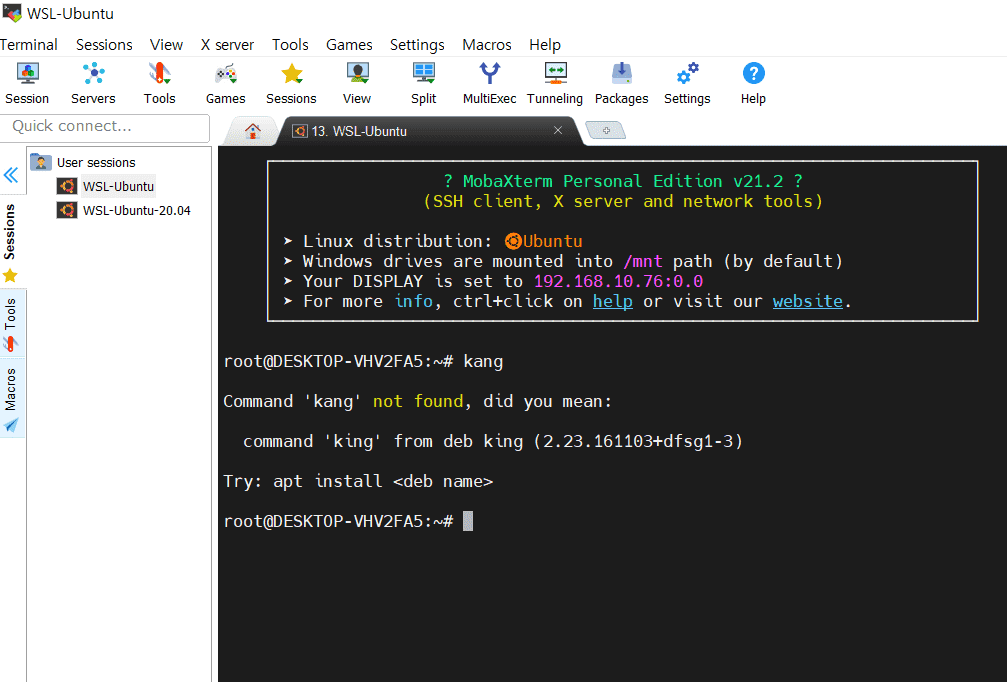Activate the MultiExec toolbar icon

tap(489, 83)
